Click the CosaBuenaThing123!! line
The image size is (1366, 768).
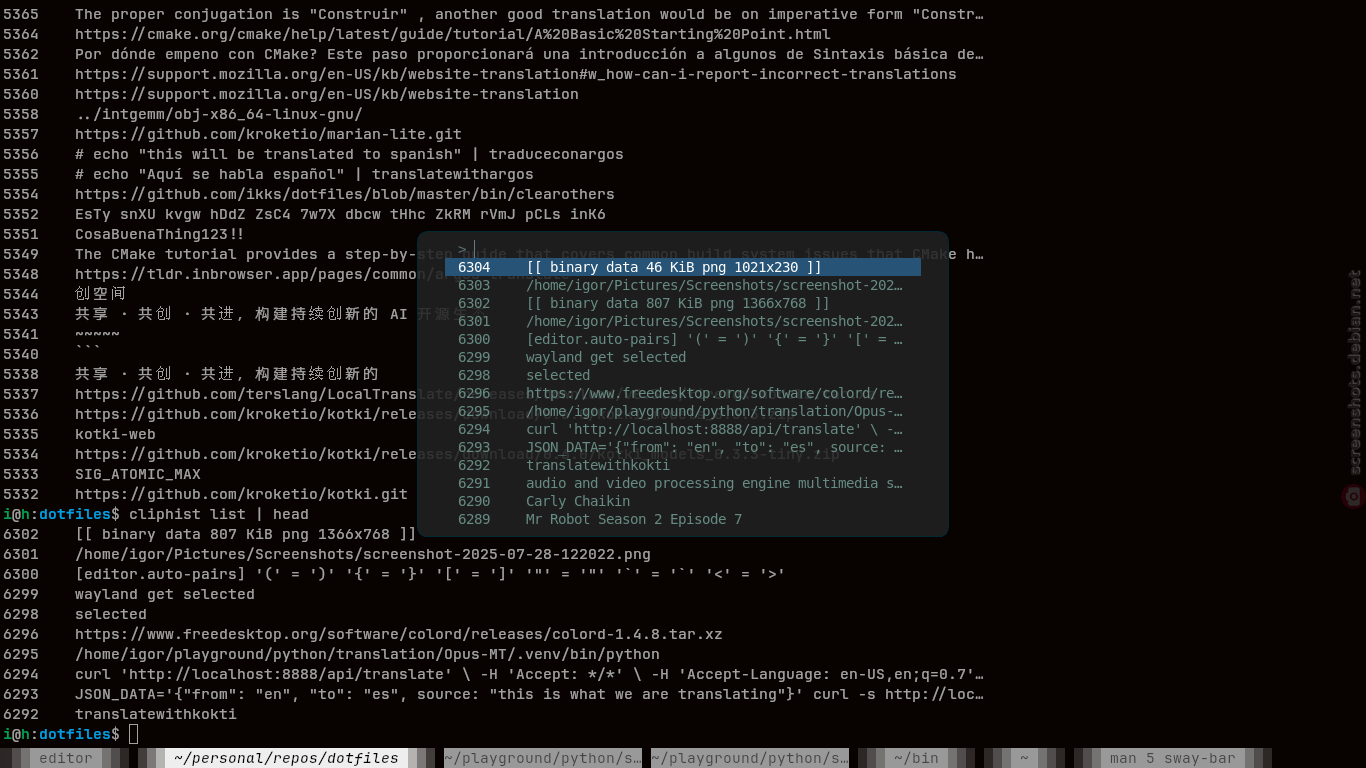(160, 234)
